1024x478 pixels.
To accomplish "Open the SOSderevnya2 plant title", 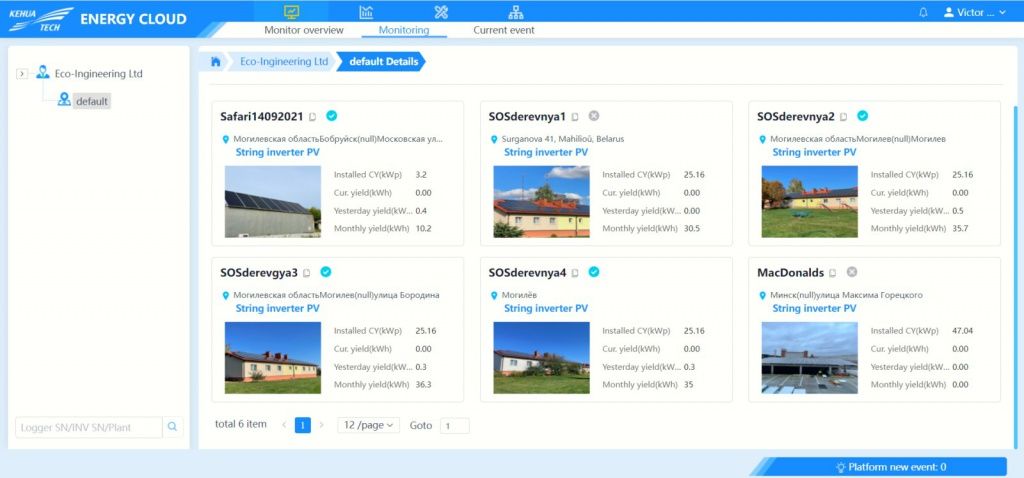I will [x=795, y=116].
